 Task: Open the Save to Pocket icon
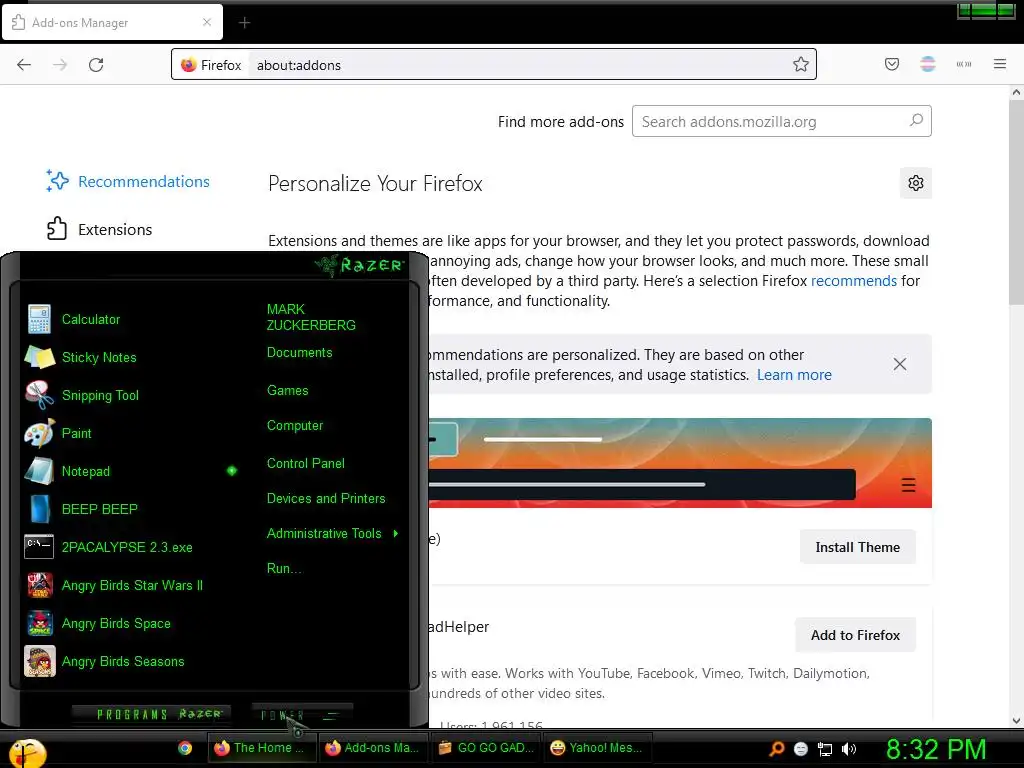click(891, 64)
